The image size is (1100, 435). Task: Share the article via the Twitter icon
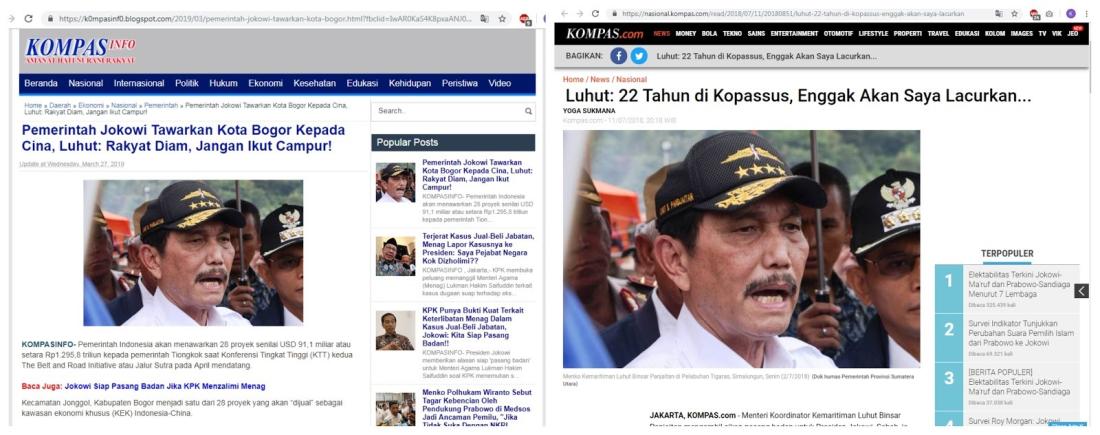point(638,56)
